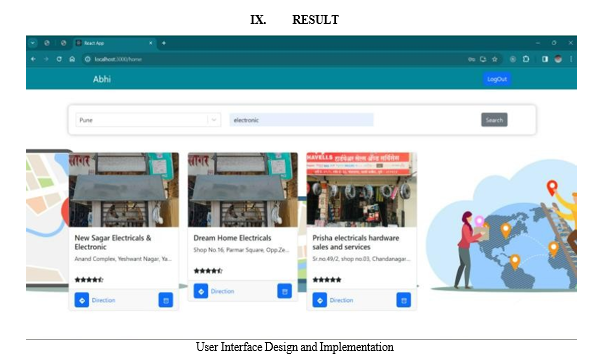Click the LogOut button
Viewport: 593px width, 360px height.
pos(497,79)
